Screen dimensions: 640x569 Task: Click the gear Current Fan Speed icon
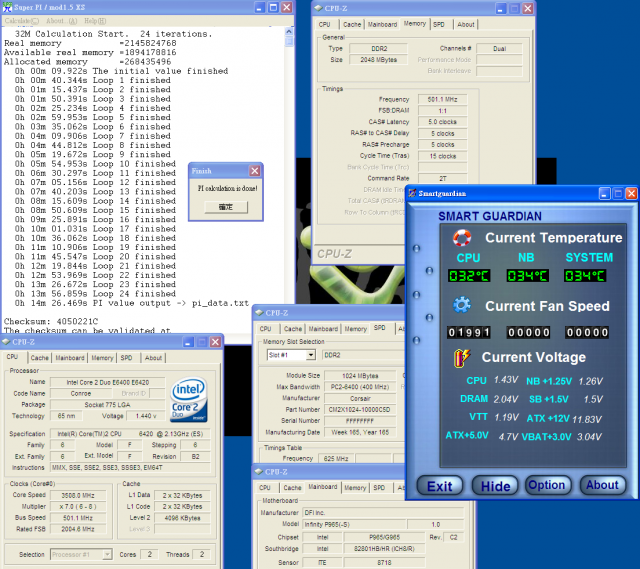[462, 305]
